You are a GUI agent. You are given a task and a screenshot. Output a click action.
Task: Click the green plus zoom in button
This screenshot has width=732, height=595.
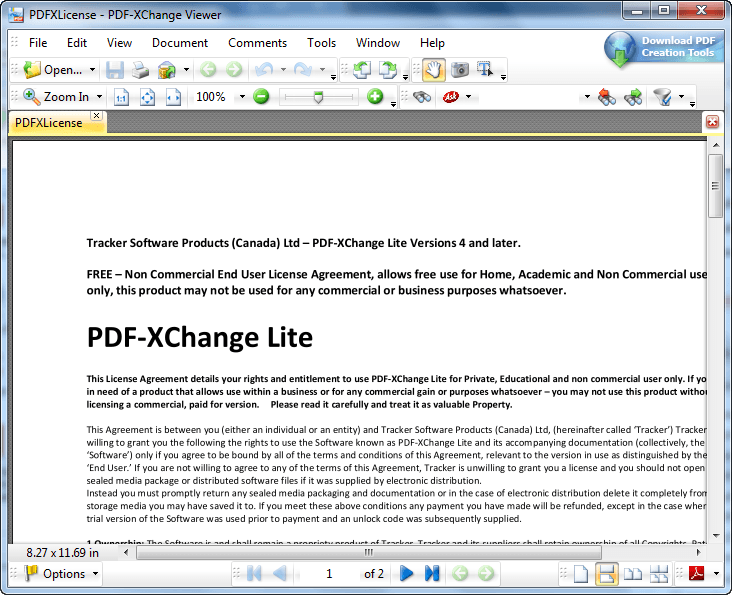(x=375, y=97)
